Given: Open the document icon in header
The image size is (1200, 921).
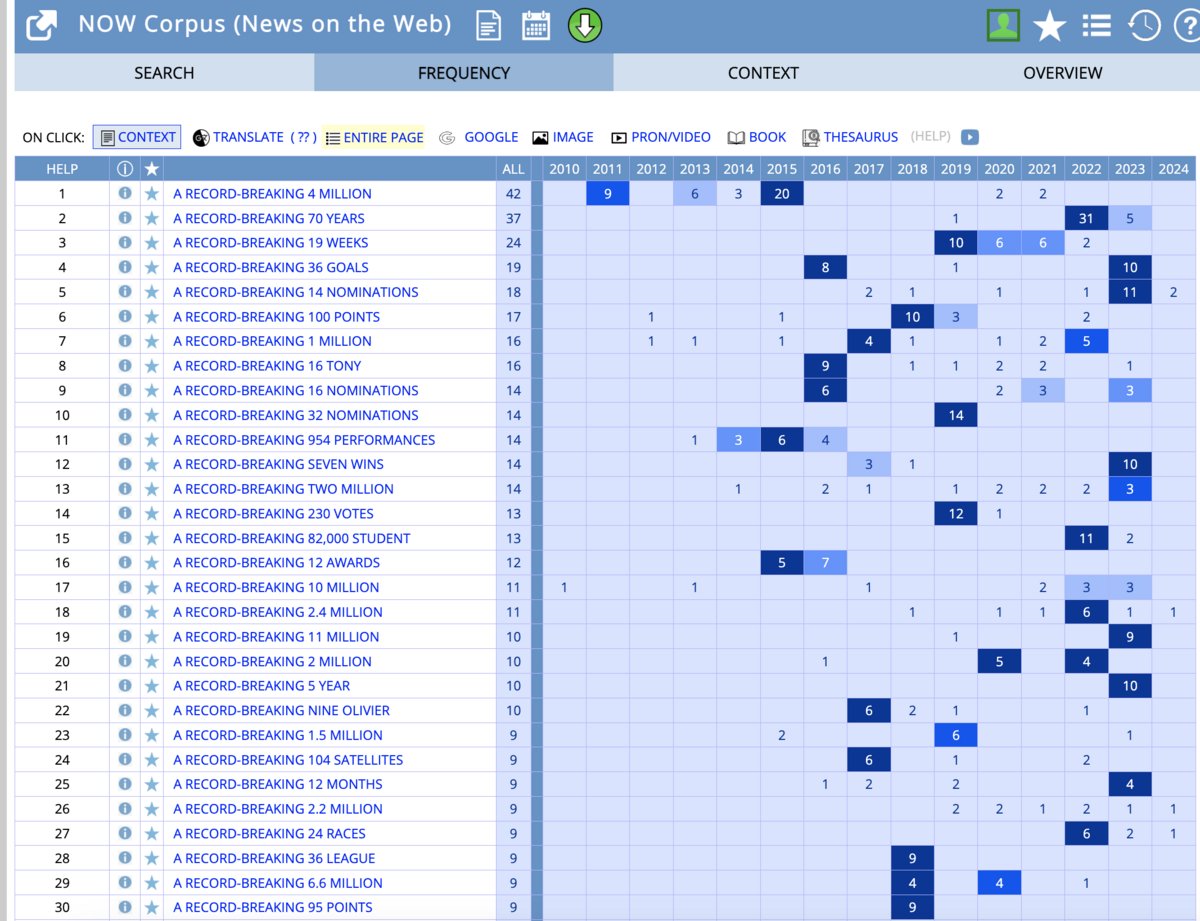Looking at the screenshot, I should (x=489, y=25).
